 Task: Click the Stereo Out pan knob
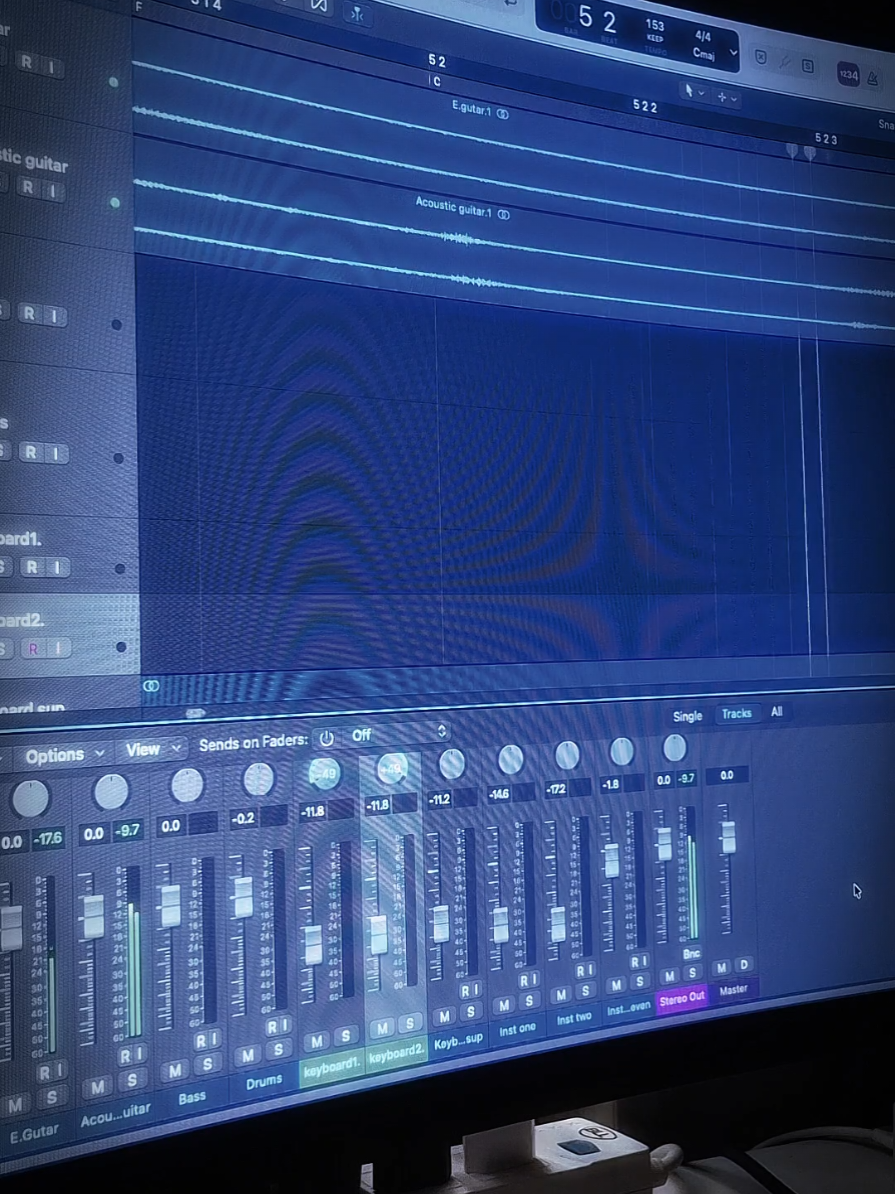(x=674, y=748)
